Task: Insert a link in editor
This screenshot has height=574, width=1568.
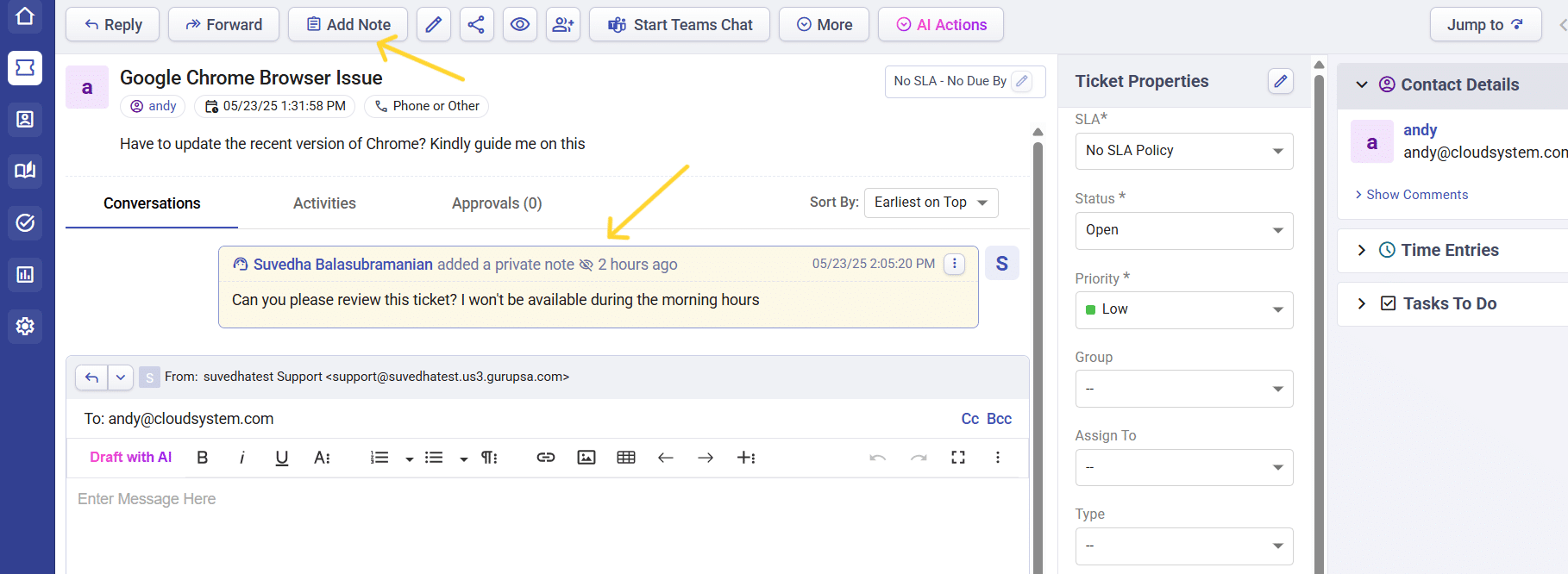Action: click(546, 458)
